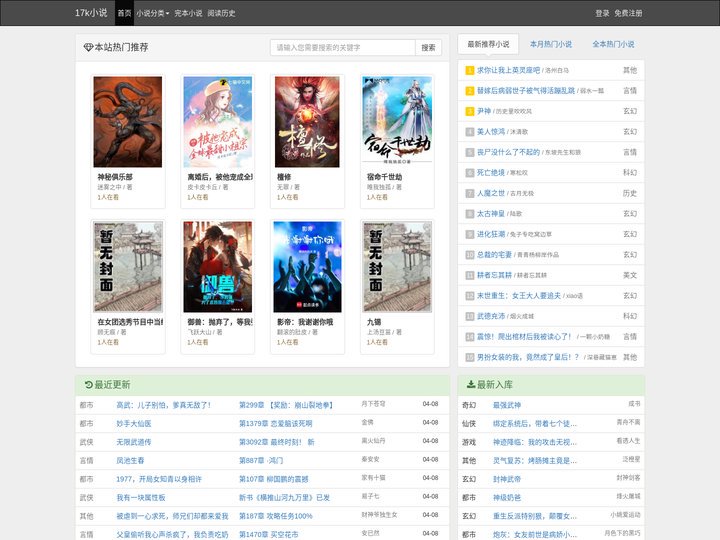Click rank 2 badge for 替嫁后病弱世子

470,91
